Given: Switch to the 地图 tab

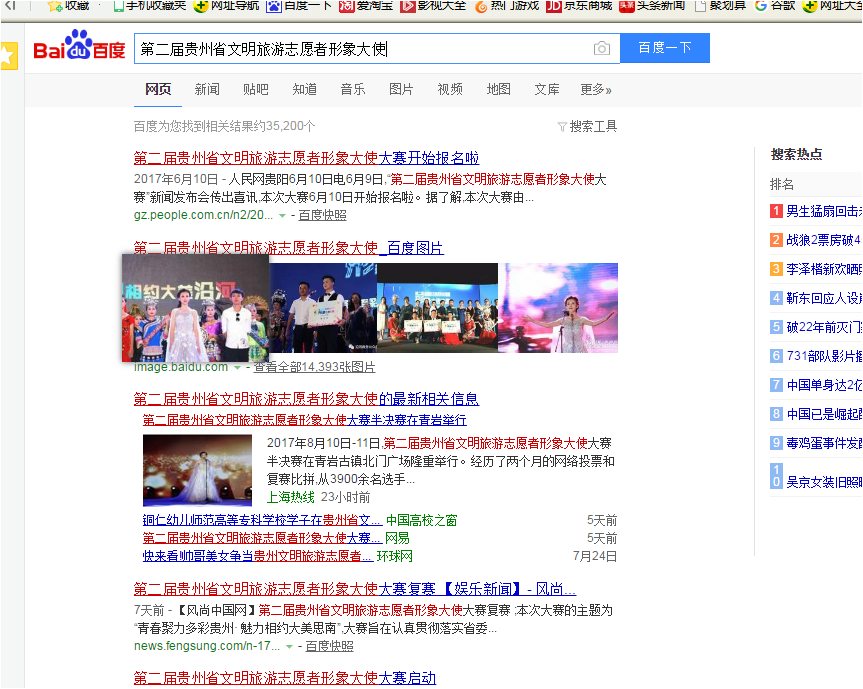Looking at the screenshot, I should point(499,89).
